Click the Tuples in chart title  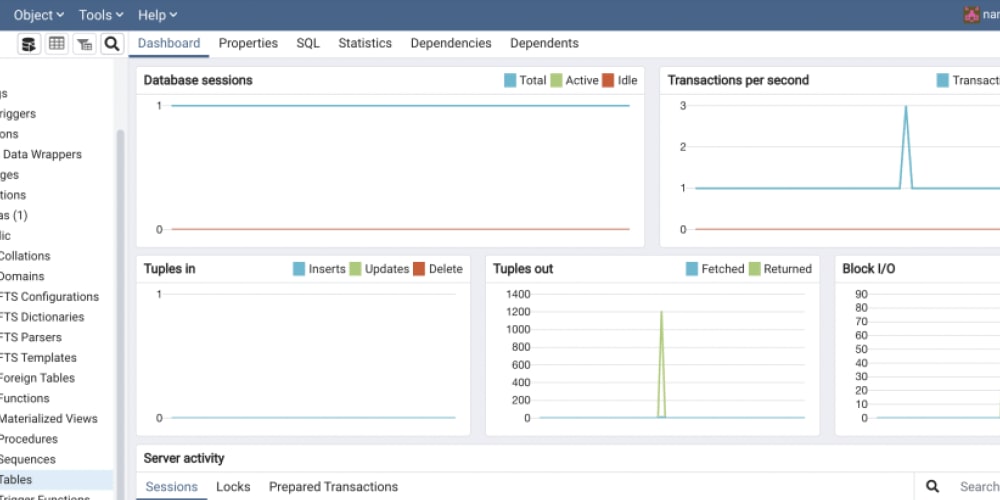click(169, 269)
